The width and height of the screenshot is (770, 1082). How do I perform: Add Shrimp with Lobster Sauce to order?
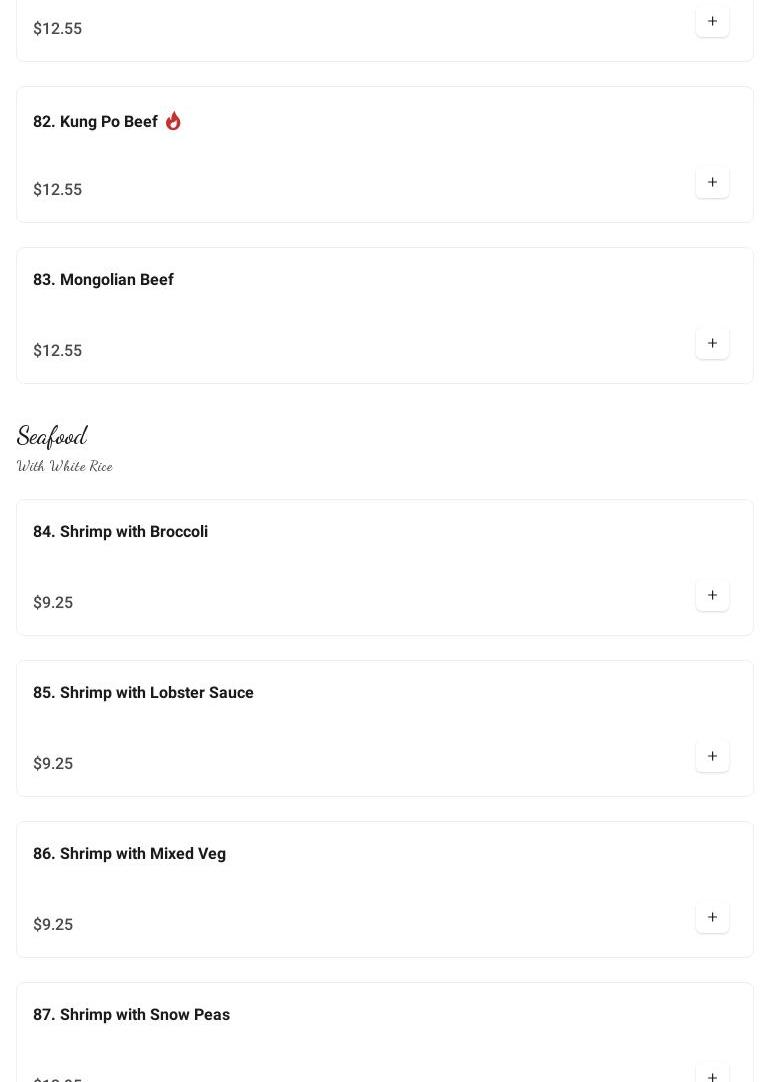[x=712, y=756]
